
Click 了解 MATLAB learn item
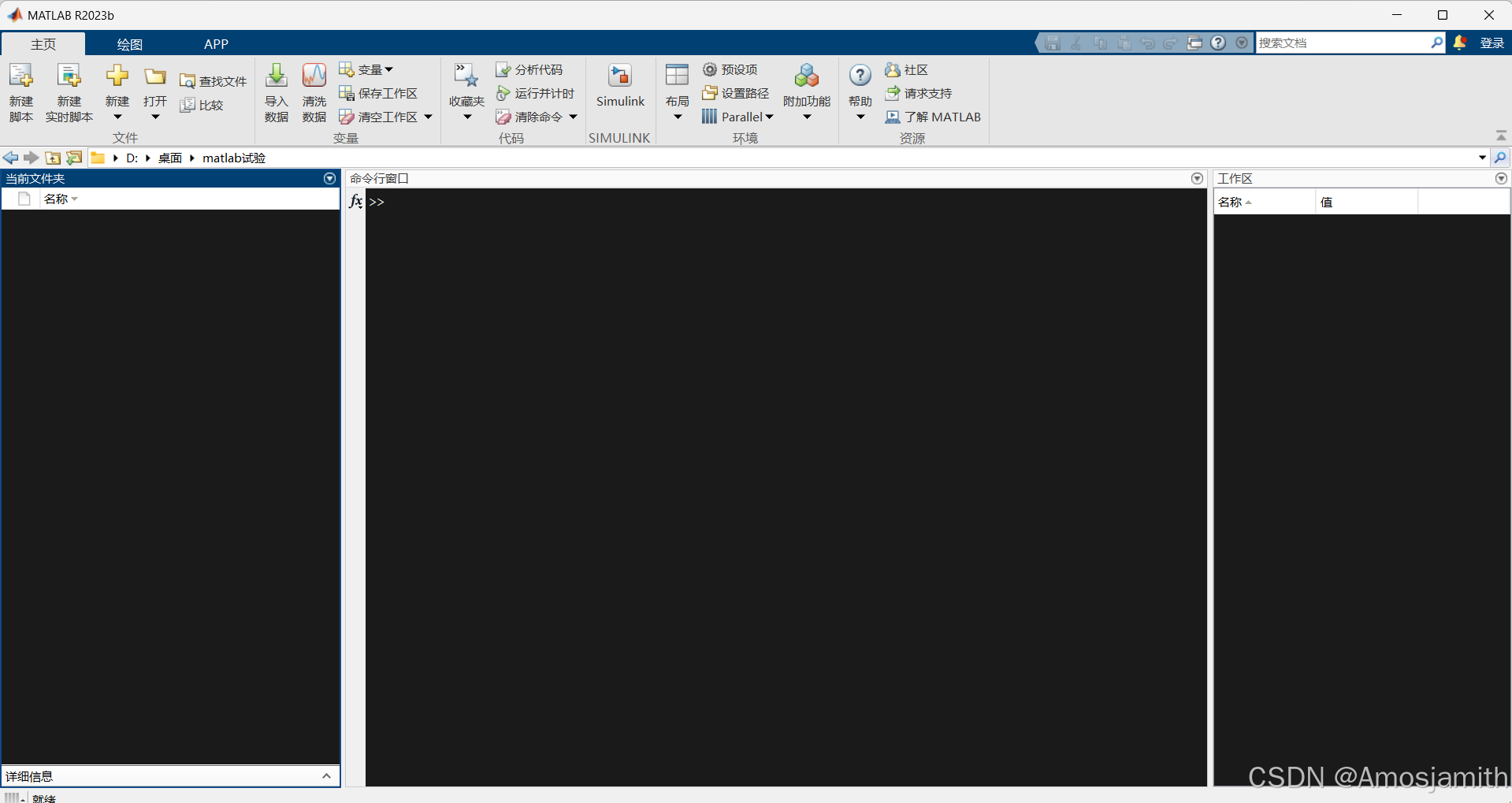coord(933,117)
